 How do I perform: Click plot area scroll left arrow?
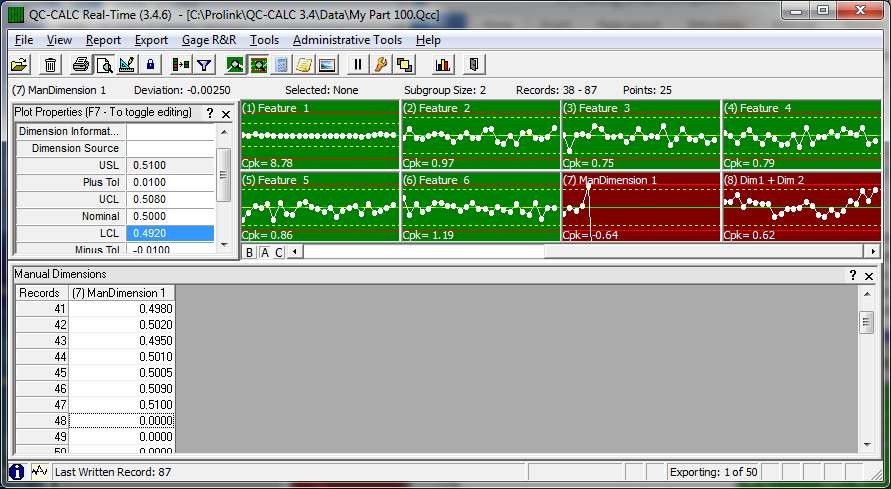294,251
